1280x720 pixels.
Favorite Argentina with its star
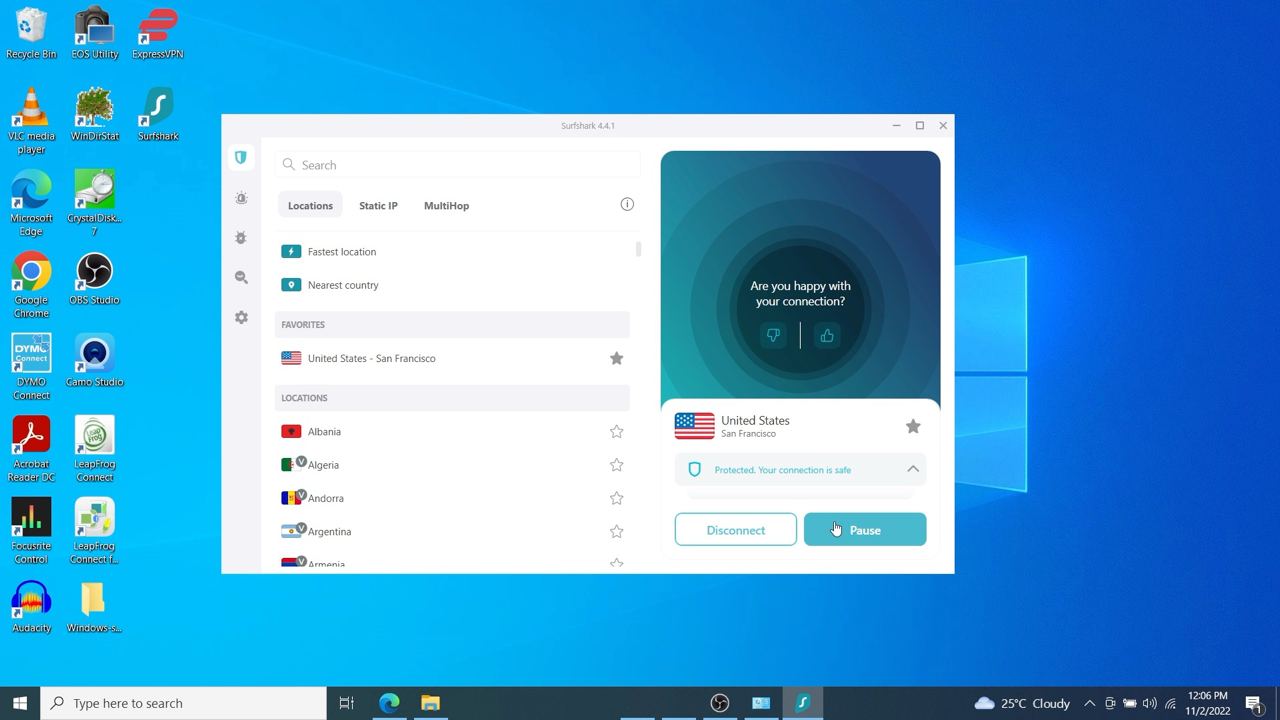click(x=617, y=531)
